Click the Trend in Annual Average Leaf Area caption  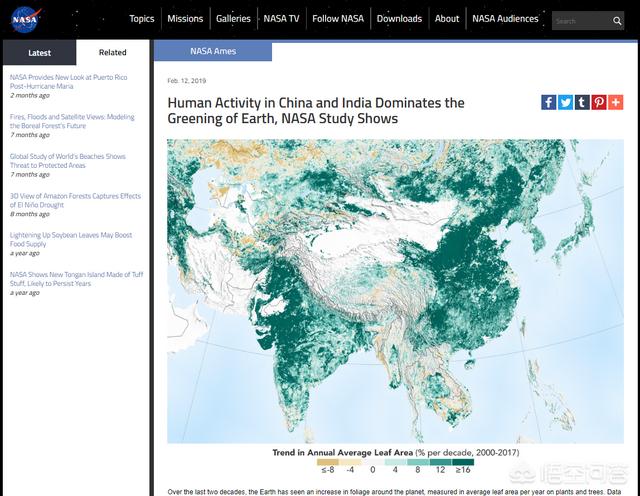[396, 452]
